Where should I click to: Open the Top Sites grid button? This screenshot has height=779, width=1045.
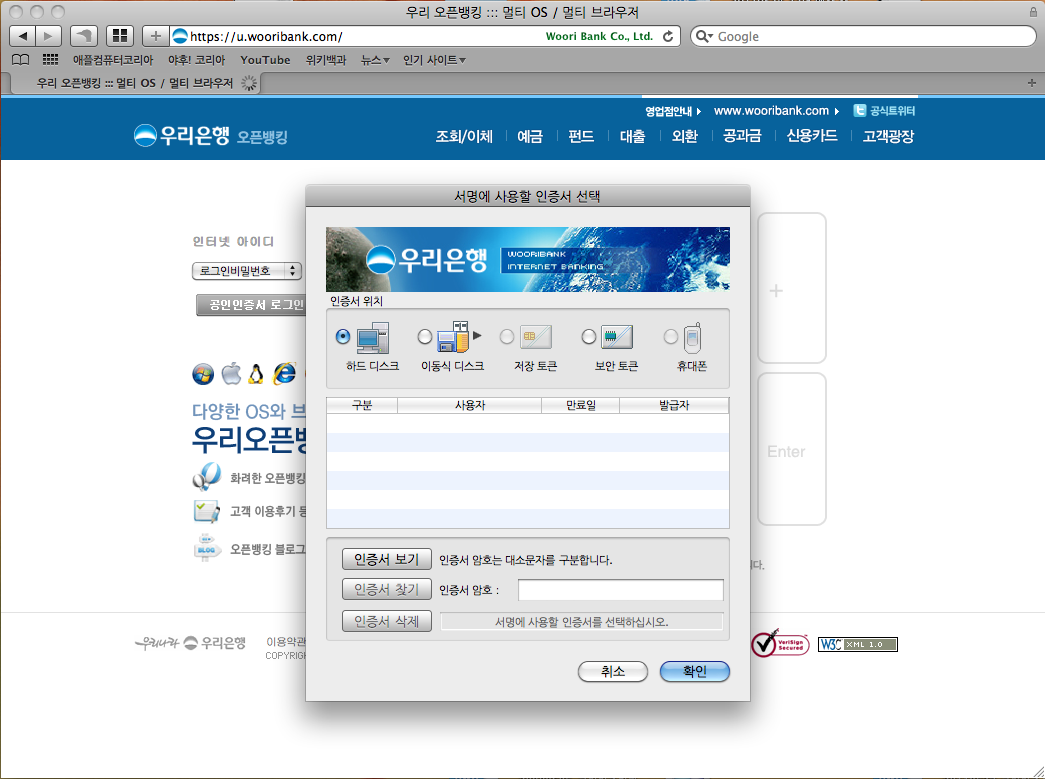(120, 36)
